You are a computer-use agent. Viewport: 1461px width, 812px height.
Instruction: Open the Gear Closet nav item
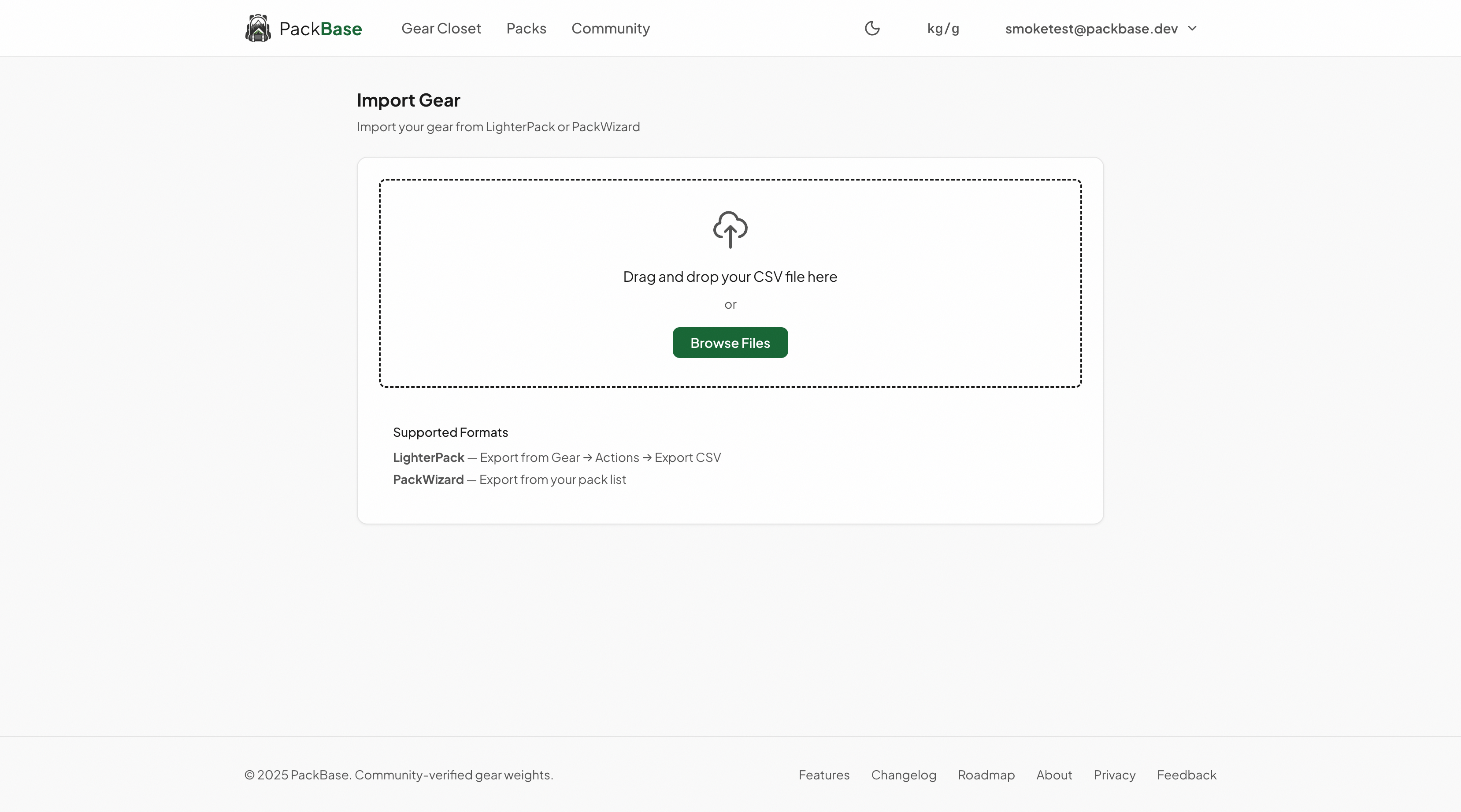[x=441, y=28]
